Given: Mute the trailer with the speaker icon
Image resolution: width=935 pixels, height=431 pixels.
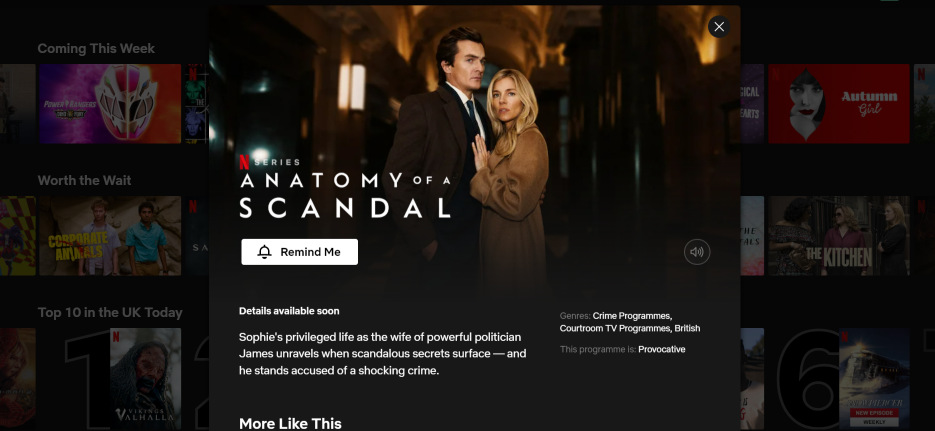Looking at the screenshot, I should [x=696, y=252].
